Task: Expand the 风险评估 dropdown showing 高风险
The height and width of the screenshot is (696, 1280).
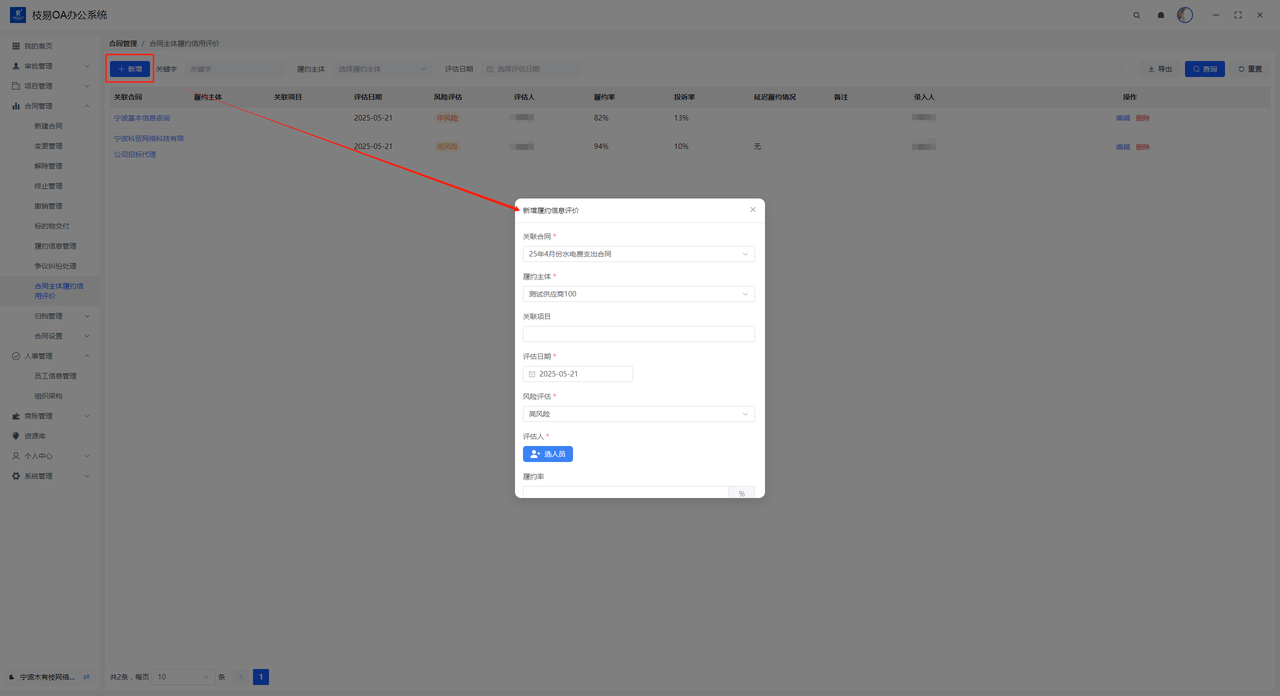Action: [638, 414]
